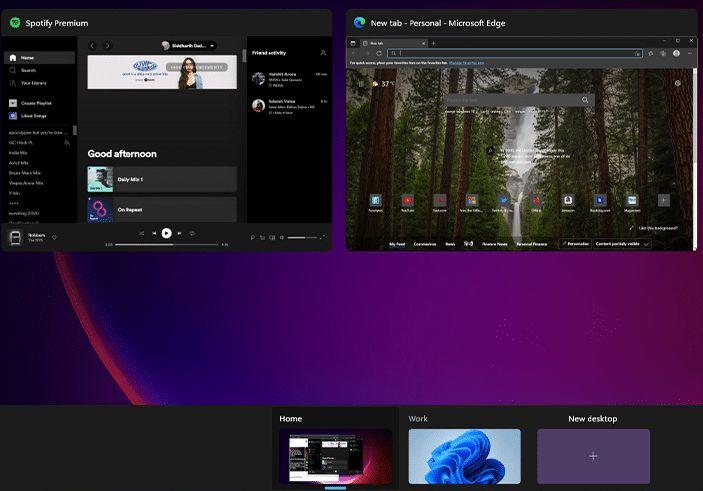The image size is (703, 491).
Task: Select the News feed tab
Action: [450, 244]
